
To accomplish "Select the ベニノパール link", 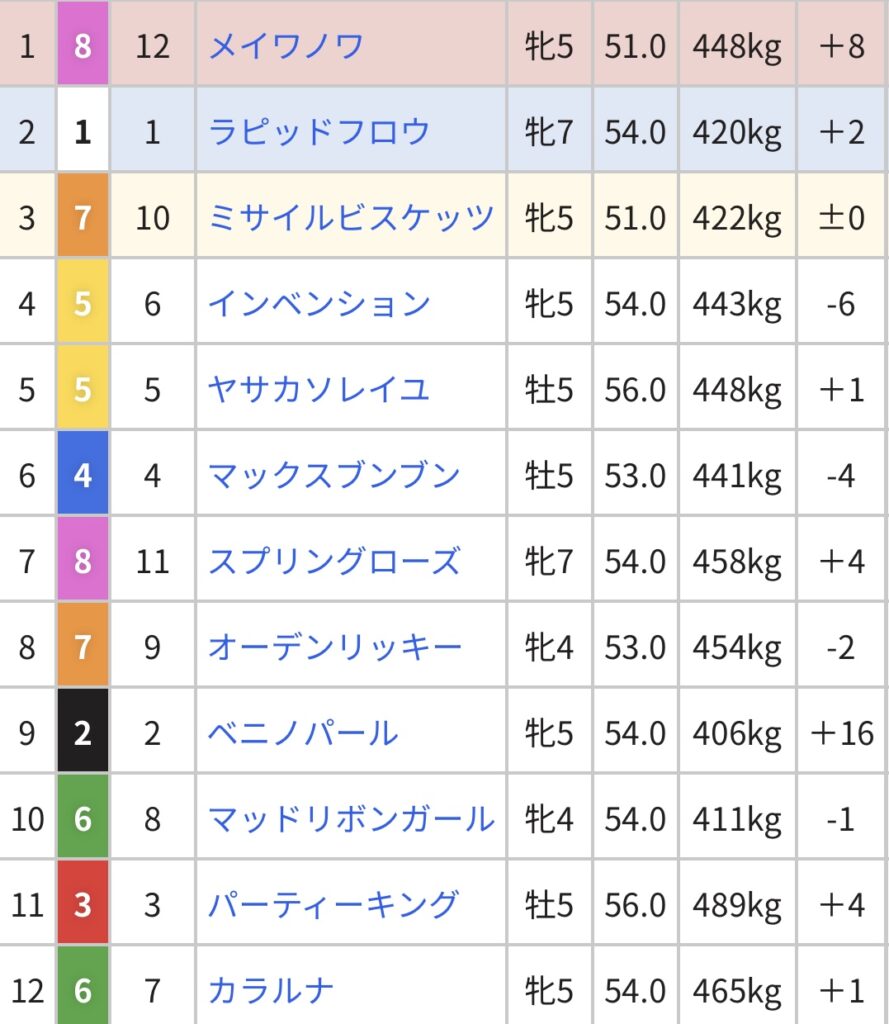I will [x=303, y=733].
